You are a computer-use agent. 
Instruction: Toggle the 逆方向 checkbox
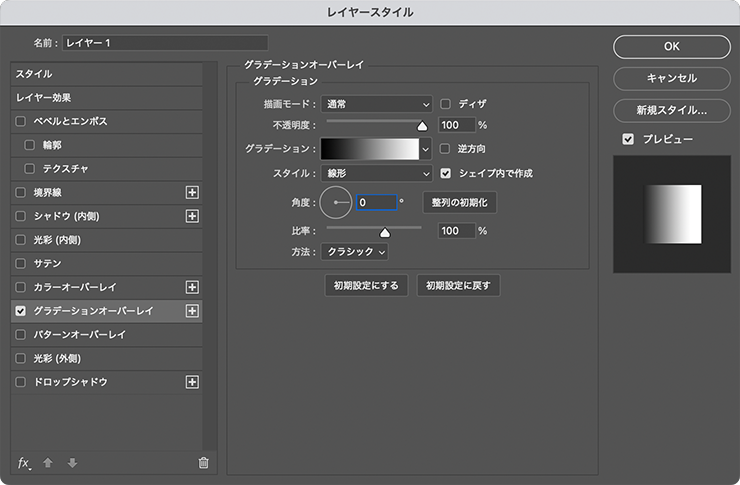point(446,149)
